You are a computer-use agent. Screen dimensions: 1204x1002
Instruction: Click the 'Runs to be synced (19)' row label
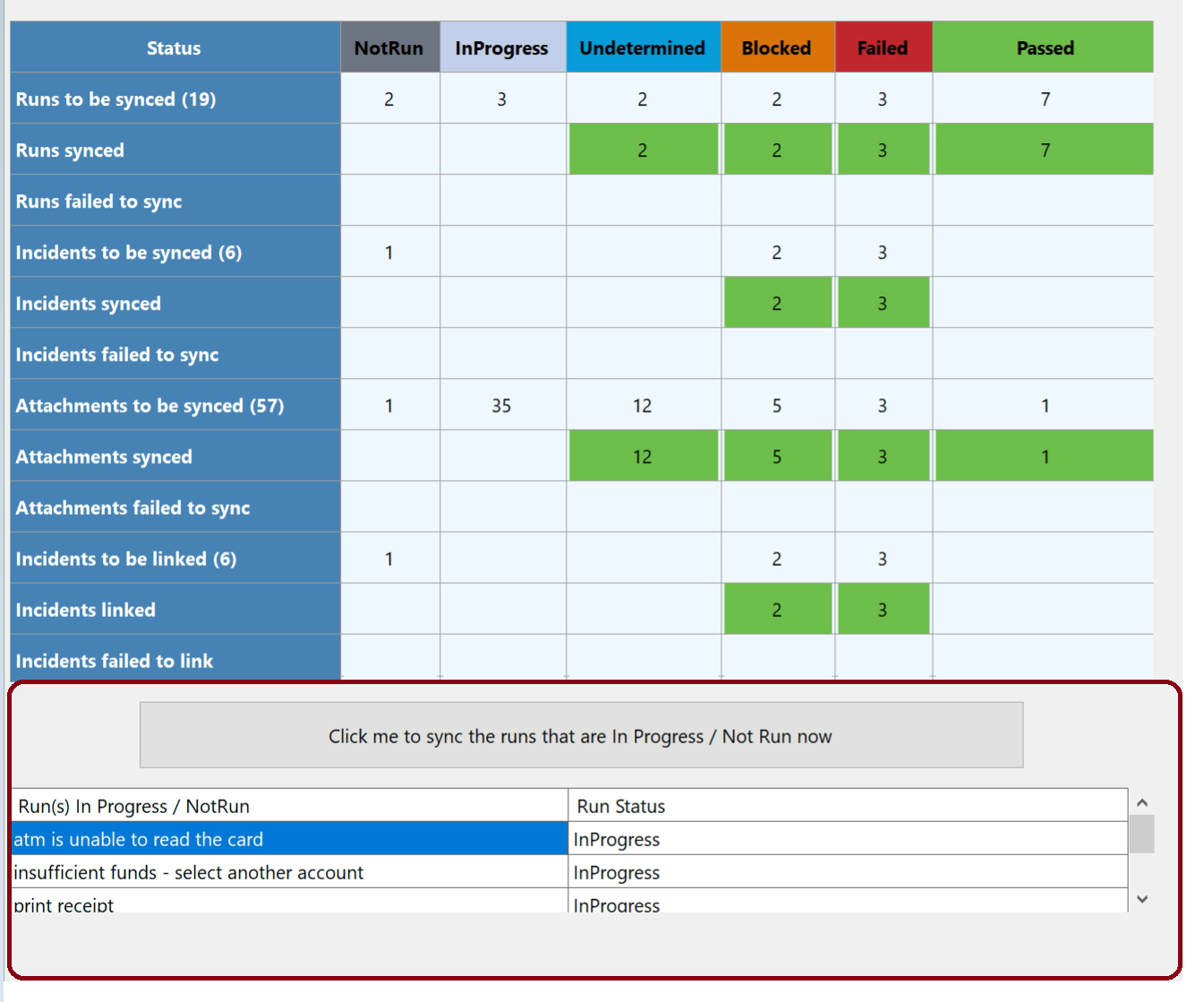tap(175, 98)
